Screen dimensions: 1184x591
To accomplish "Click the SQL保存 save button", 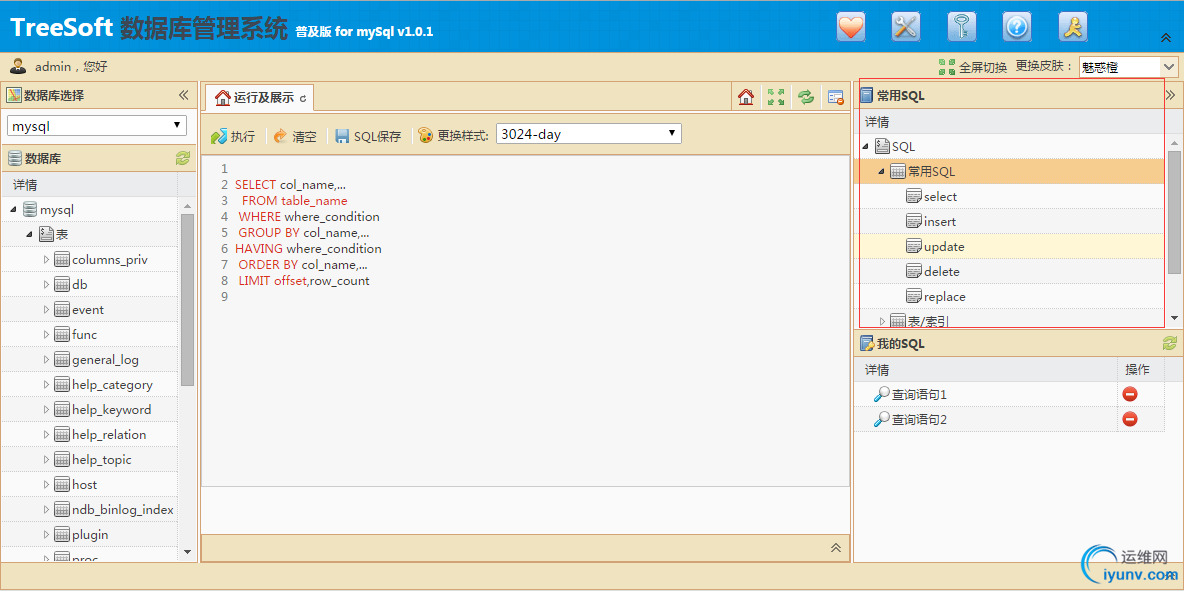I will (x=368, y=136).
